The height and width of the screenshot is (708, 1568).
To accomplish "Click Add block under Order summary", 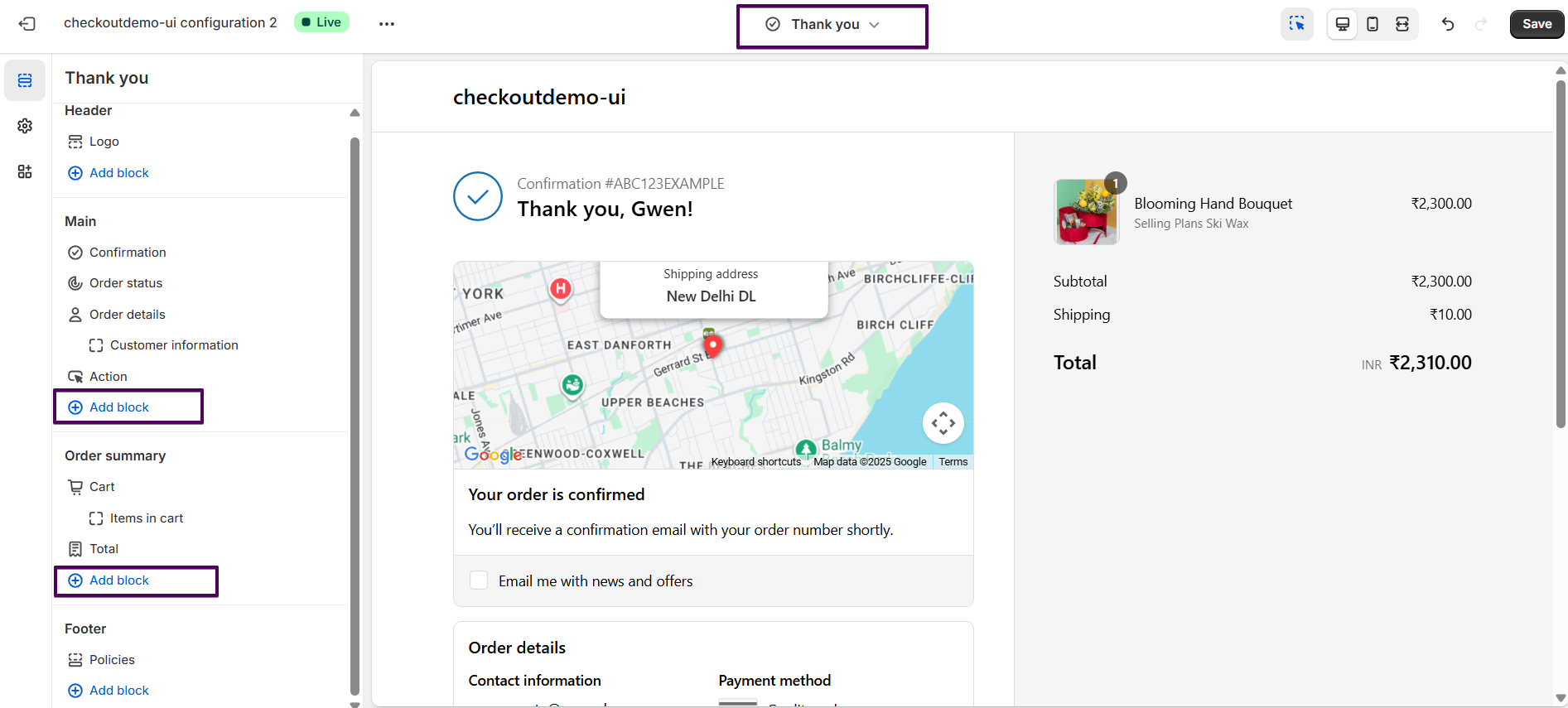I will click(119, 580).
